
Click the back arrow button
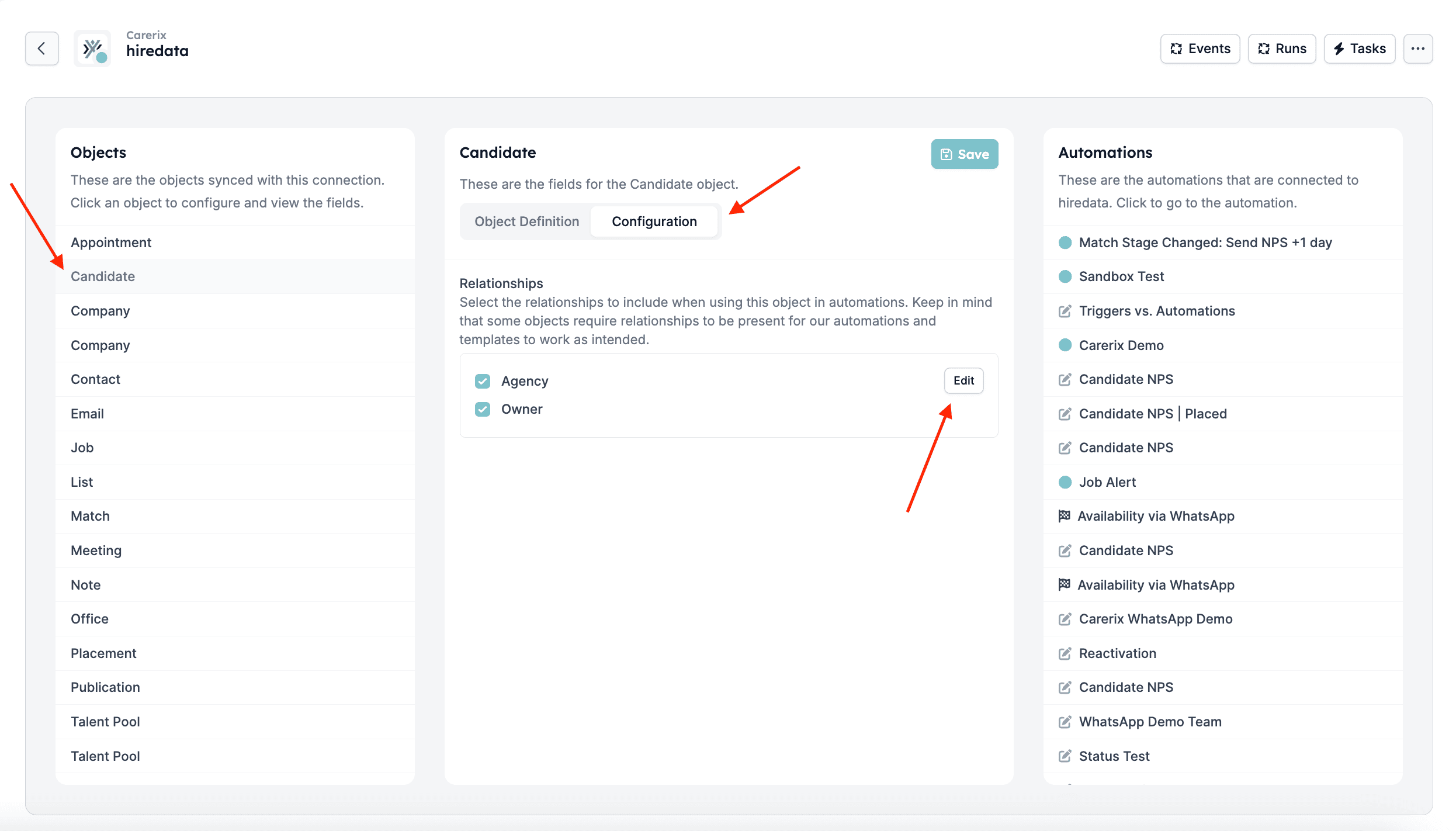click(42, 49)
